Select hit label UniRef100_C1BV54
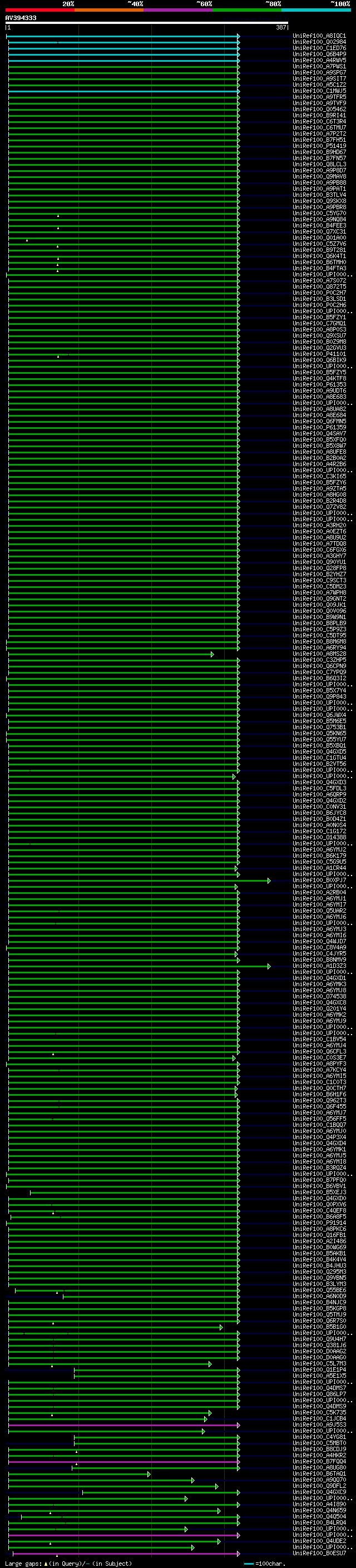This screenshot has width=356, height=1568. click(319, 1040)
